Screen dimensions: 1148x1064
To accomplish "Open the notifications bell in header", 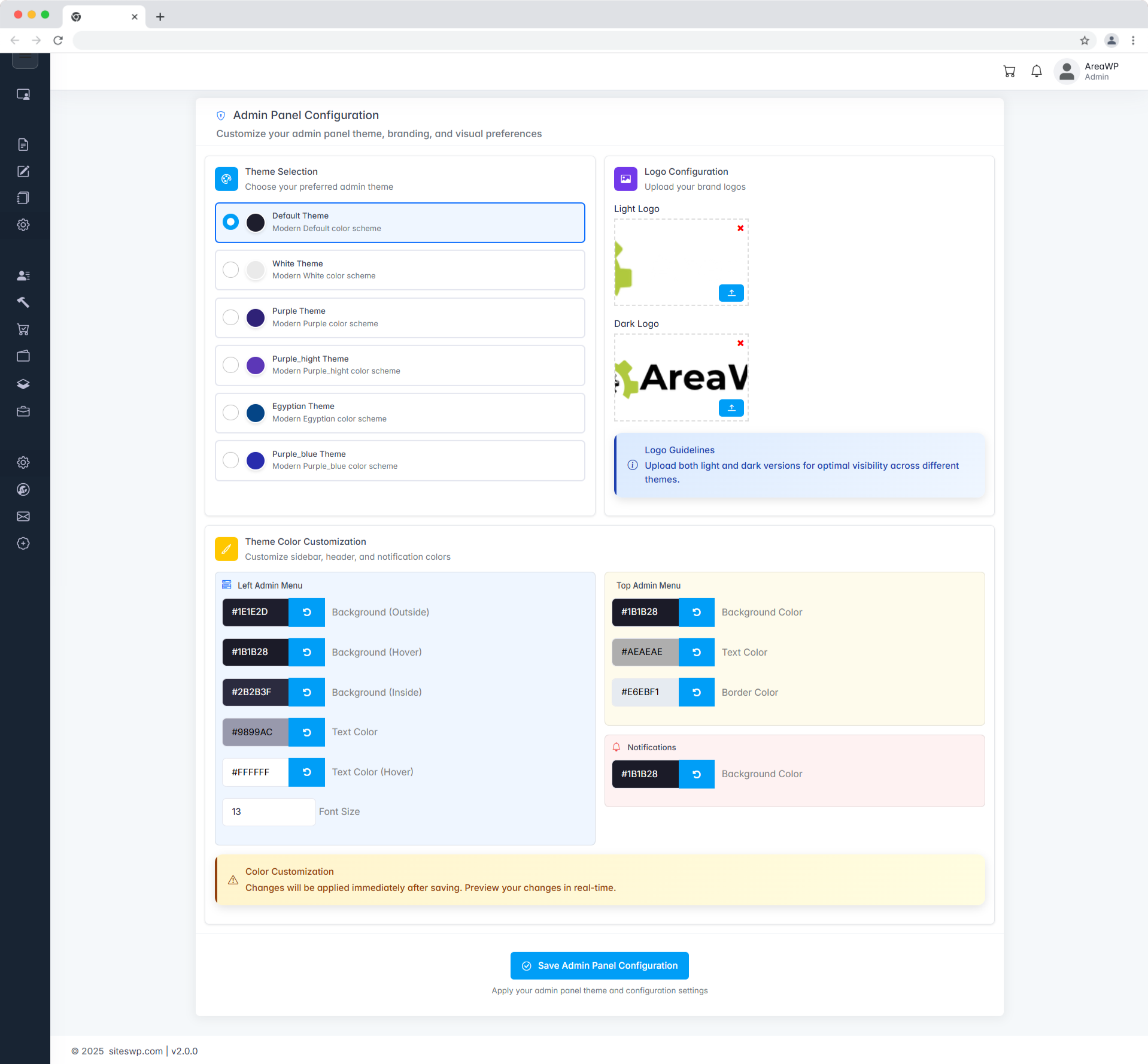I will [x=1037, y=72].
